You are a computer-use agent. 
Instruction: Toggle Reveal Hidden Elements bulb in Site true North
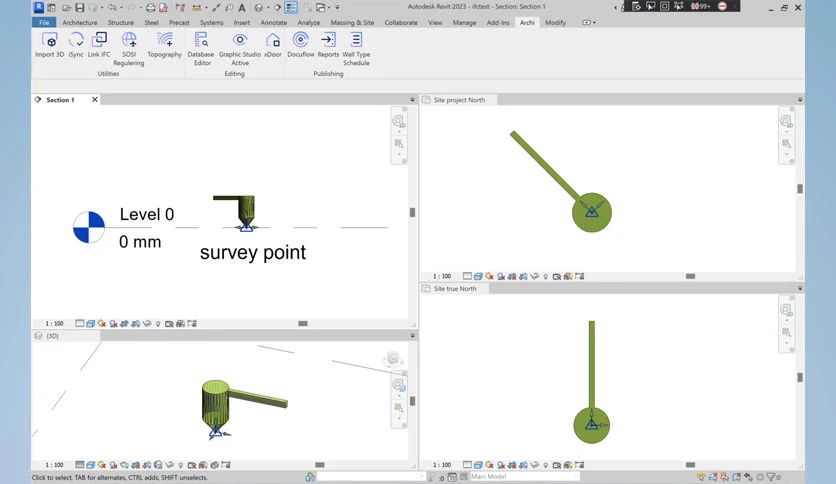point(545,465)
